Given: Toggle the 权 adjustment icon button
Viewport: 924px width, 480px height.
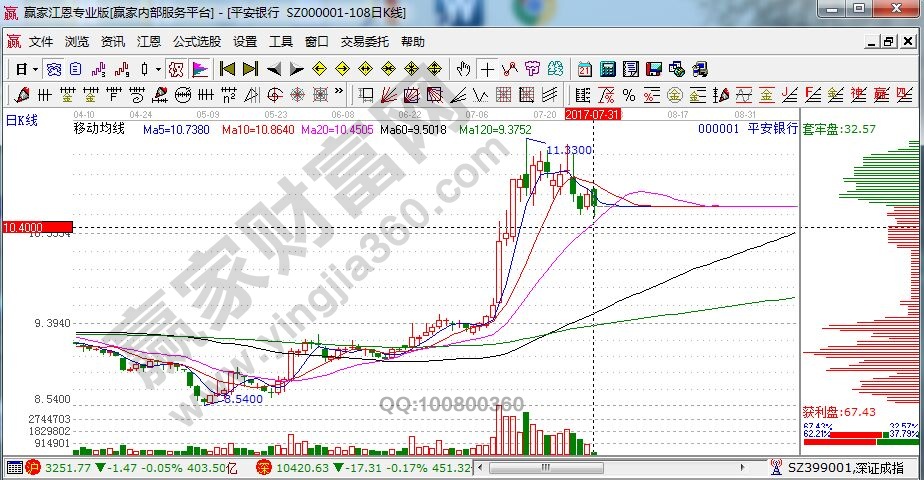Looking at the screenshot, I should pos(175,69).
